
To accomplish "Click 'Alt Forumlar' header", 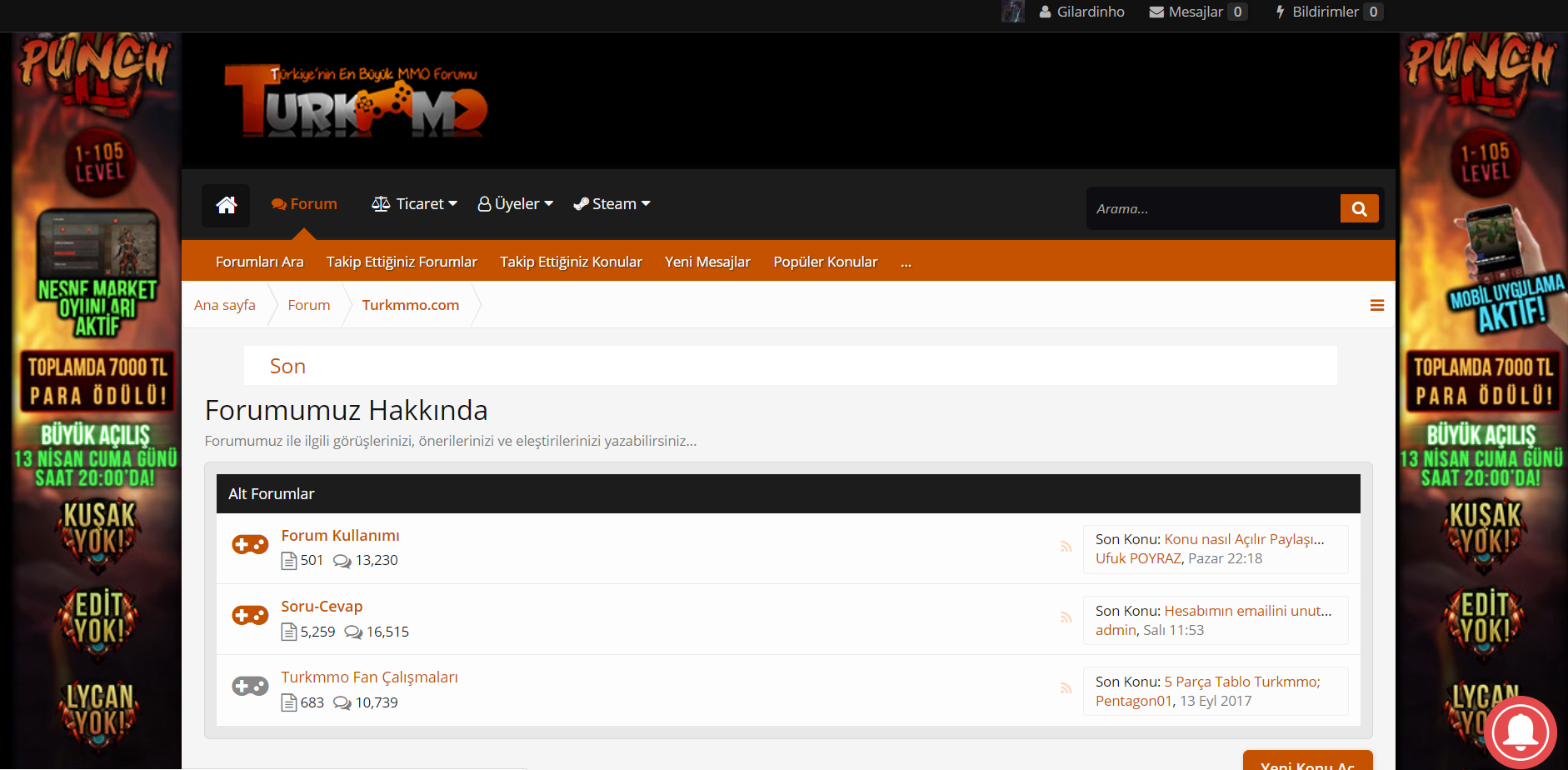I will 272,494.
